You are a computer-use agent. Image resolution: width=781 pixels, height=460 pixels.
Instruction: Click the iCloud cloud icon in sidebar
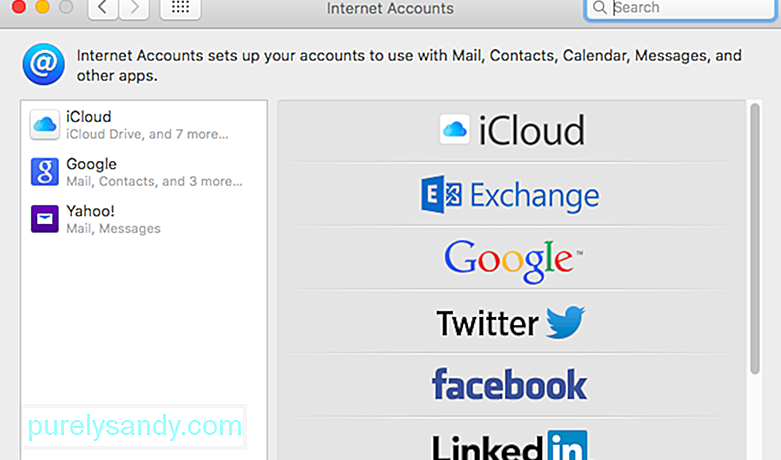tap(44, 124)
